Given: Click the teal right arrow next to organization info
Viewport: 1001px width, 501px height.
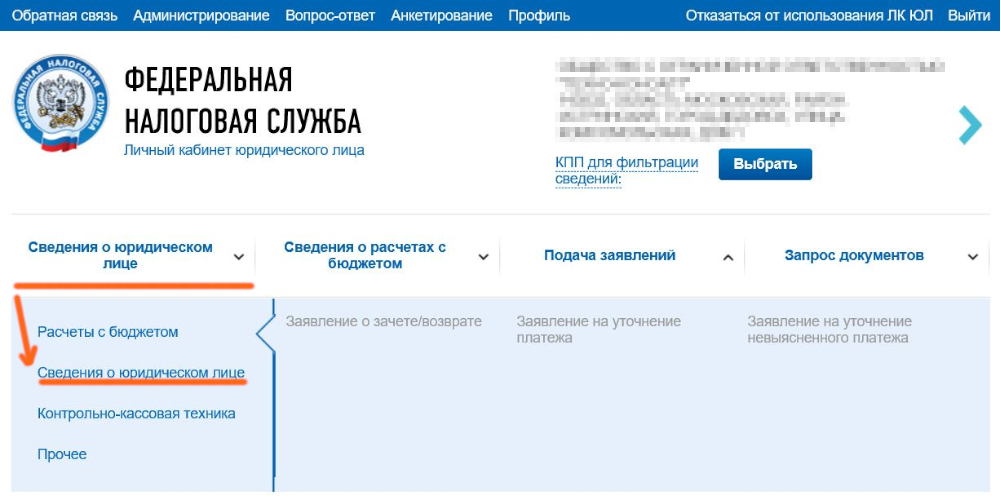Looking at the screenshot, I should 970,125.
